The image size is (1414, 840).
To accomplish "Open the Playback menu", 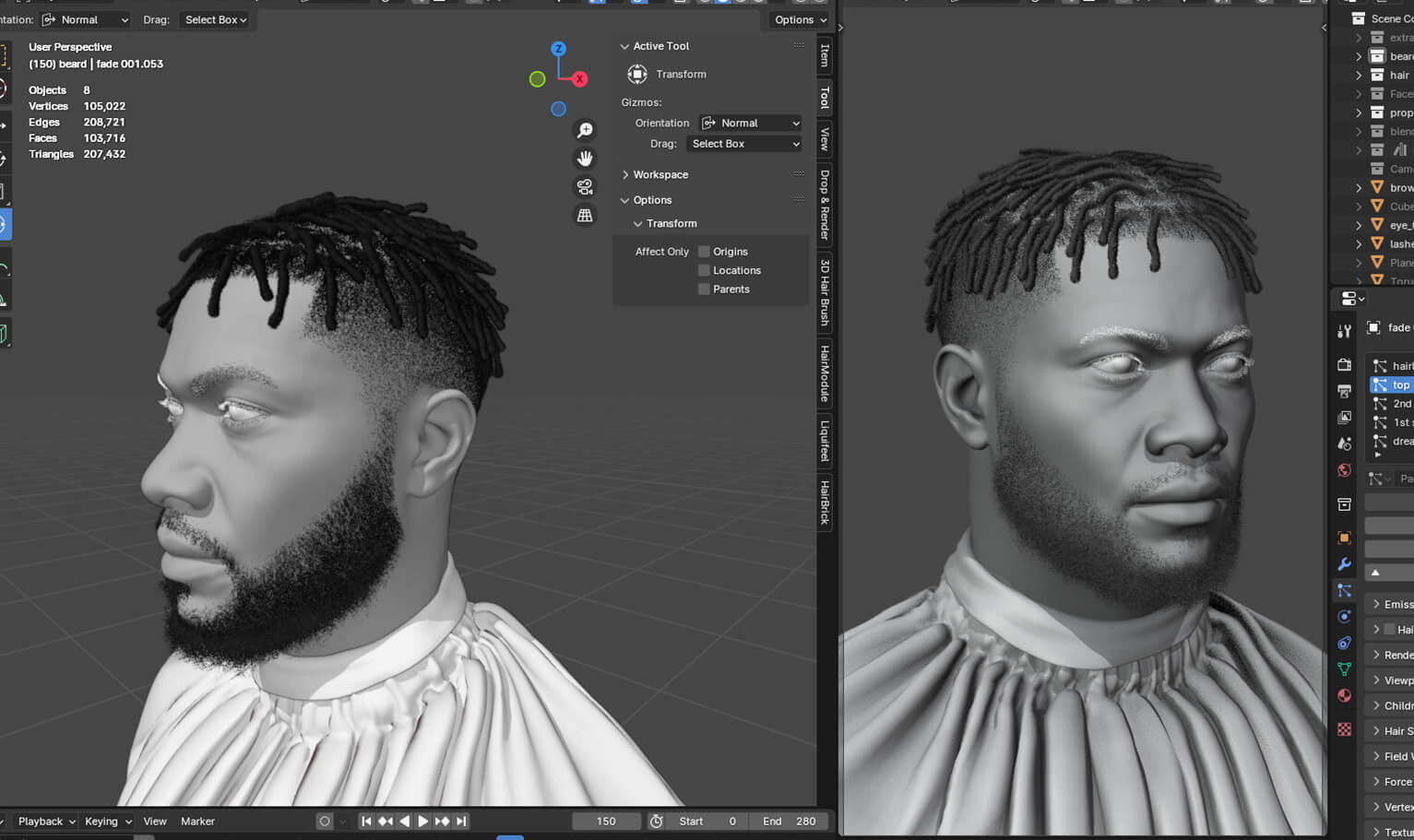I will (46, 821).
